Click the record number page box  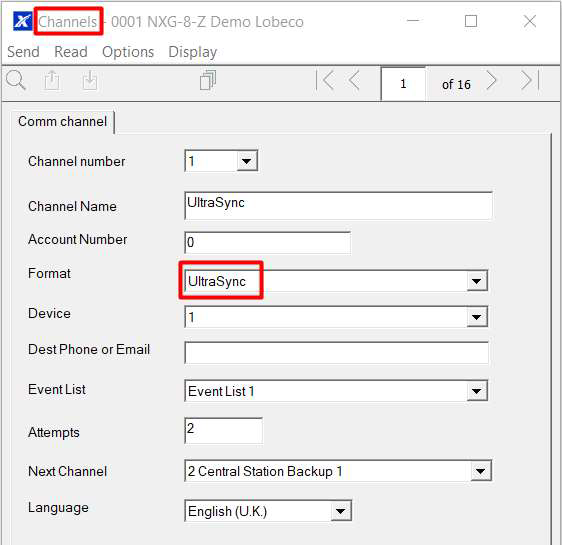tap(403, 84)
